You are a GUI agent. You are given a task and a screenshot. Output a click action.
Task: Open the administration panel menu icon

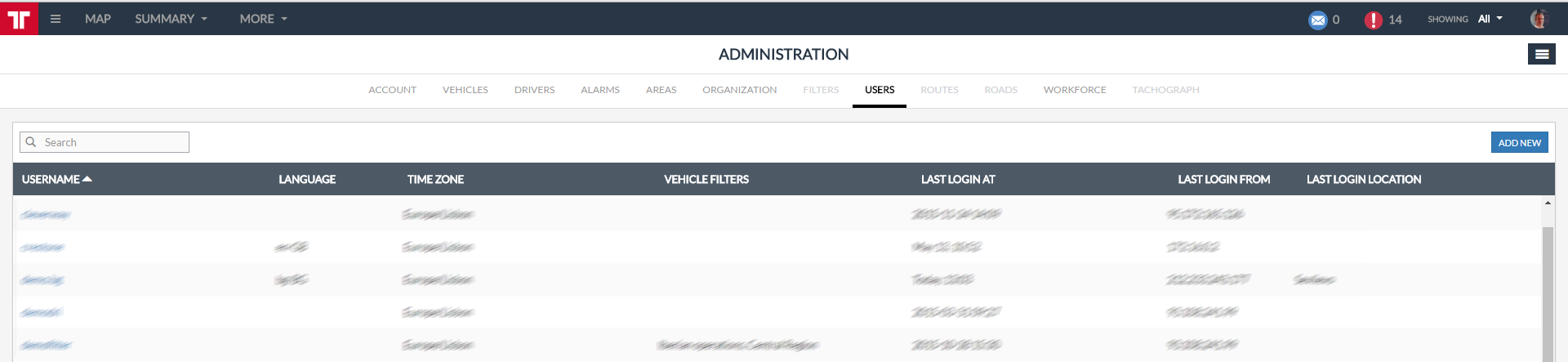(1541, 54)
